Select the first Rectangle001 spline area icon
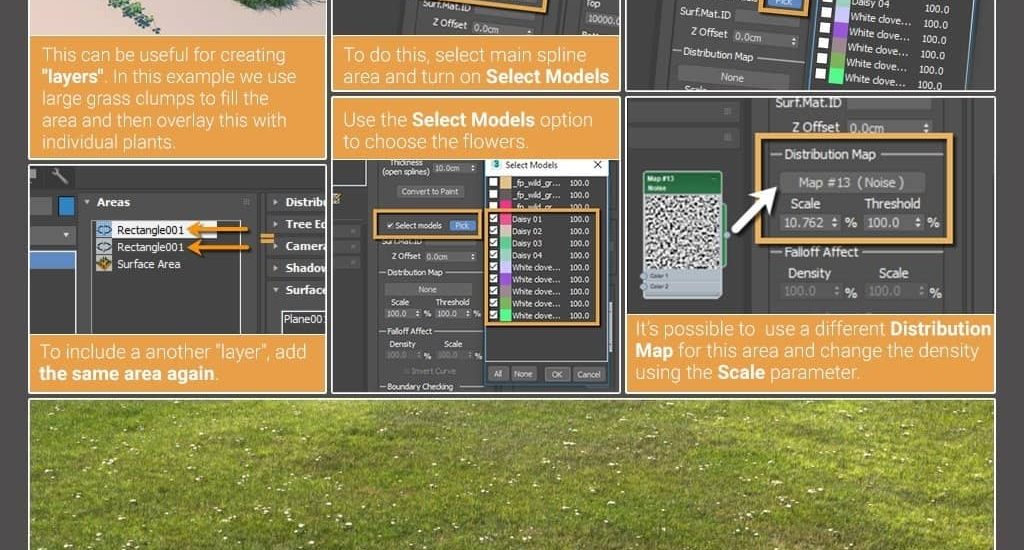Image resolution: width=1024 pixels, height=550 pixels. (103, 229)
